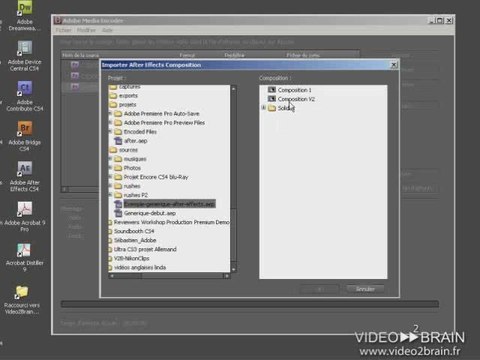480x360 pixels.
Task: Open Adobe Device Central CS4 shortcut
Action: tap(25, 56)
